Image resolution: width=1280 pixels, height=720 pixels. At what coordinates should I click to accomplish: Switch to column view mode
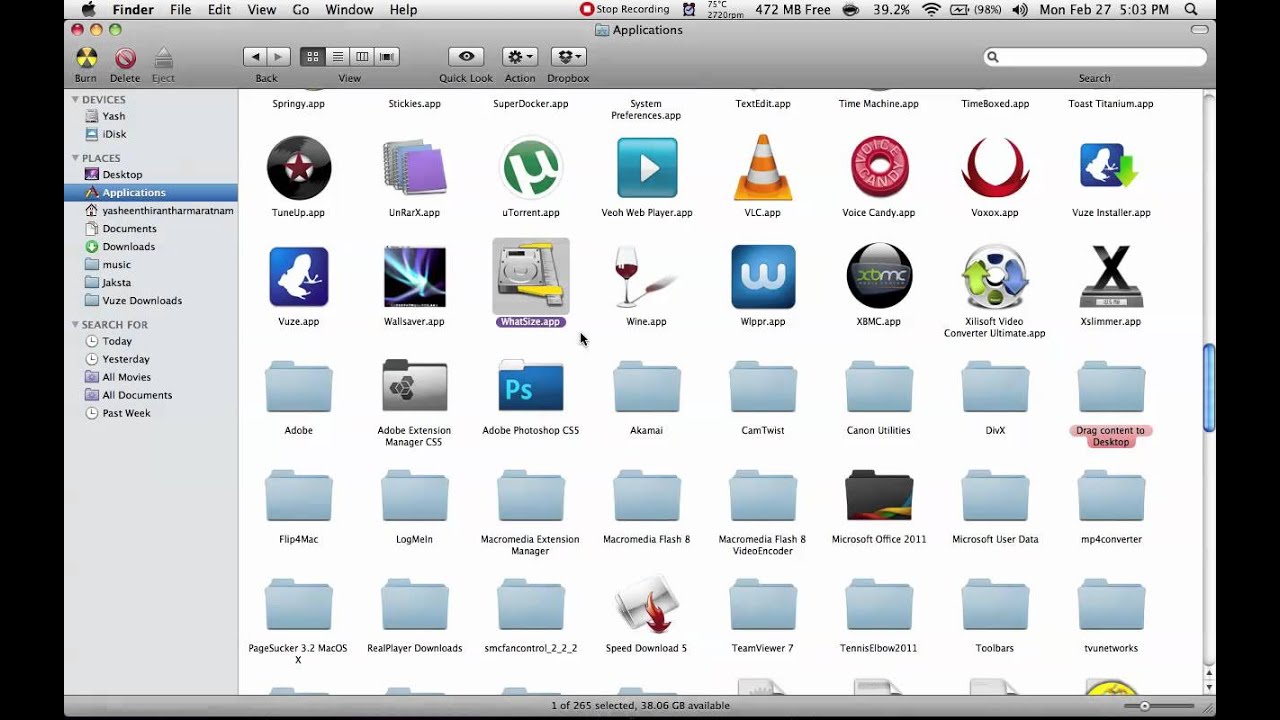[x=362, y=57]
